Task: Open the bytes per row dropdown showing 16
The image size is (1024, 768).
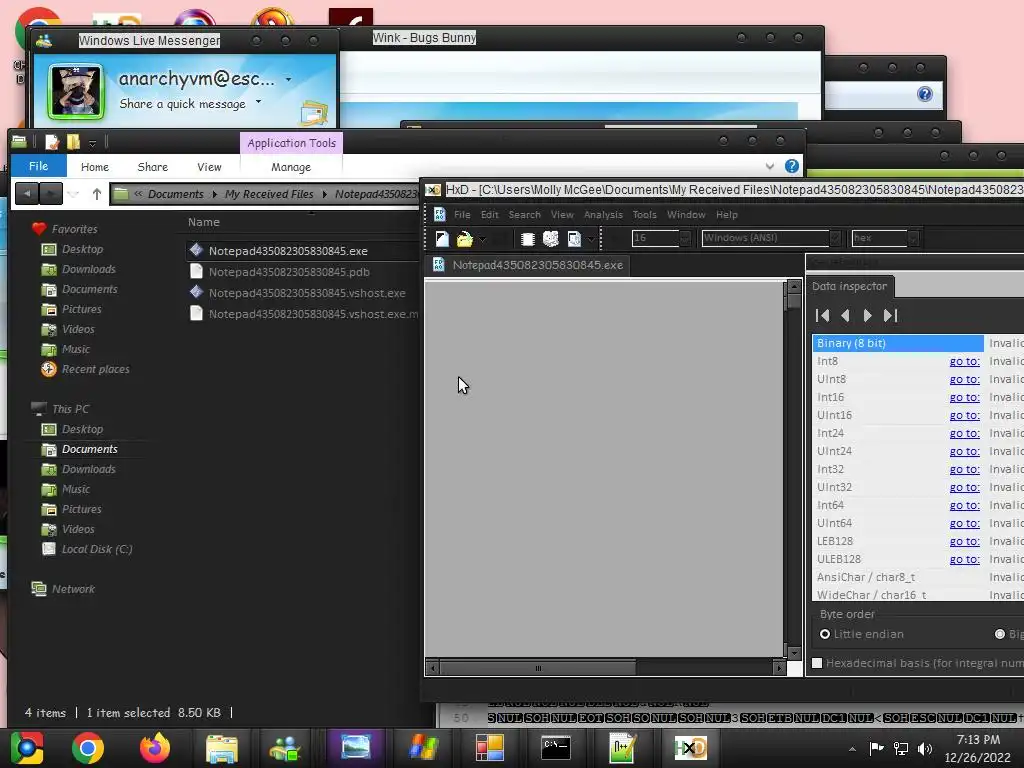Action: 684,238
